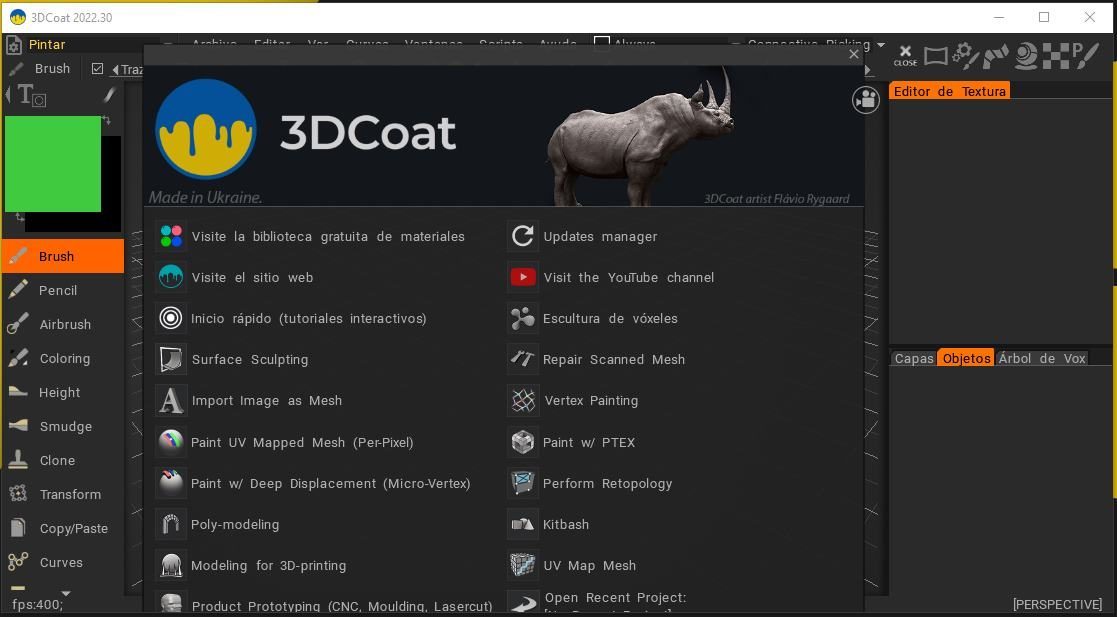Click the text tool T icon

[x=31, y=95]
